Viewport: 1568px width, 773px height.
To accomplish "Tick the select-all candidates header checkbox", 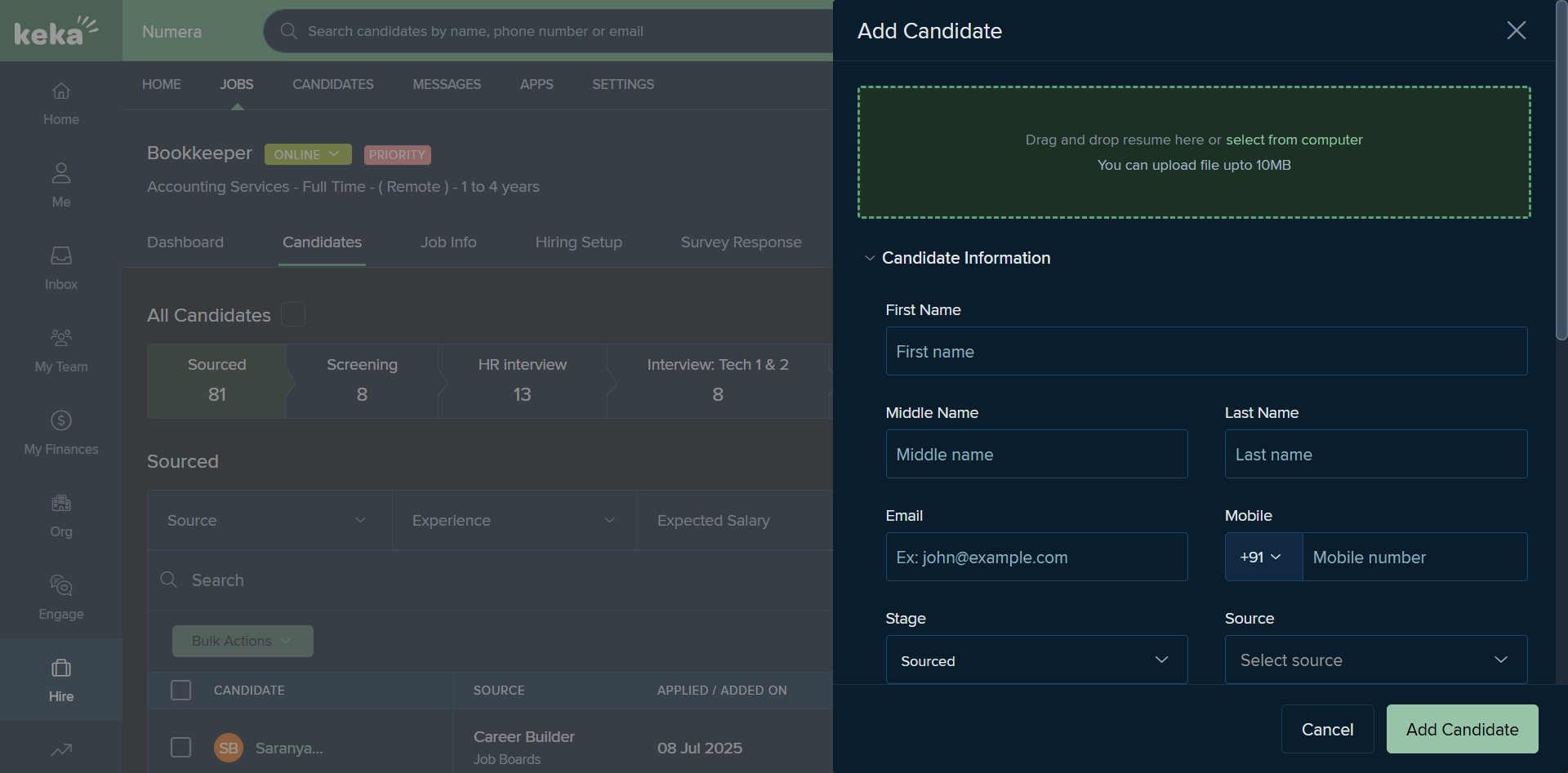I will (x=181, y=691).
